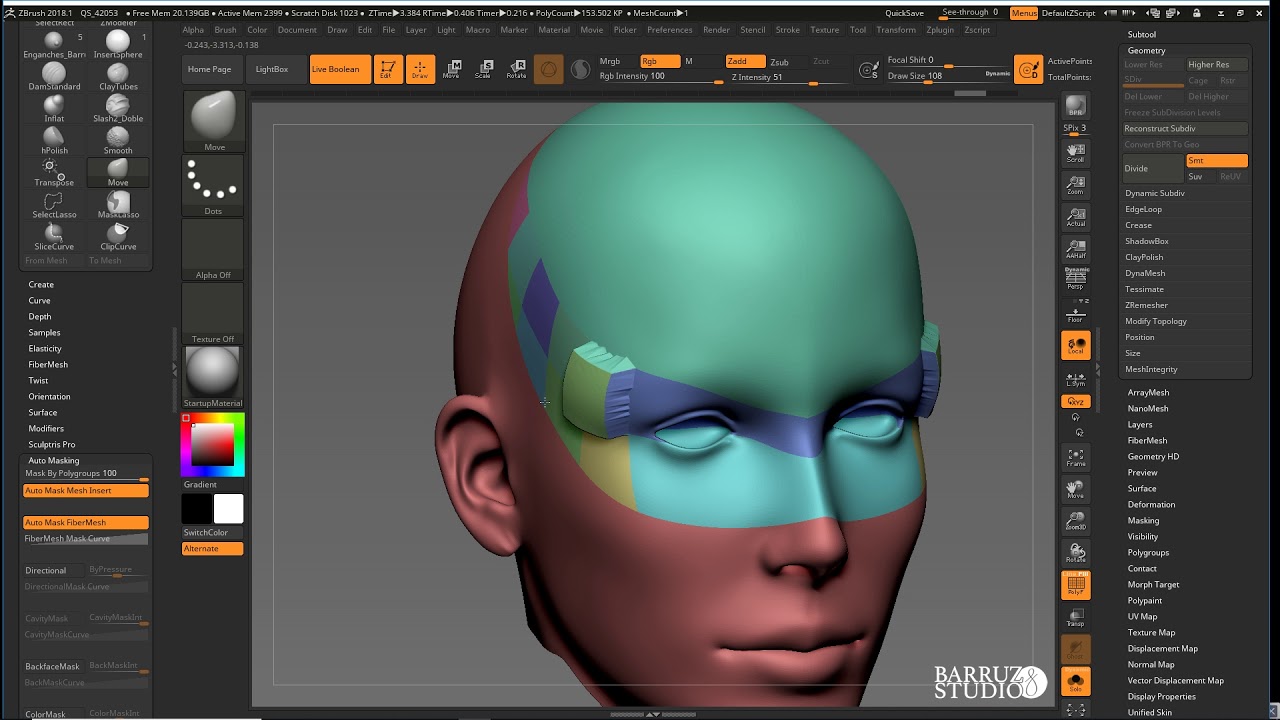Select the Smooth brush
This screenshot has width=1280, height=720.
118,141
